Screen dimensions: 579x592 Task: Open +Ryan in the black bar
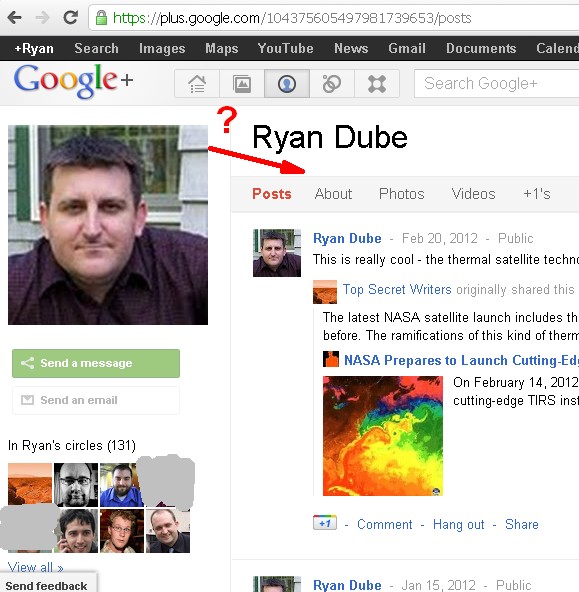click(34, 48)
